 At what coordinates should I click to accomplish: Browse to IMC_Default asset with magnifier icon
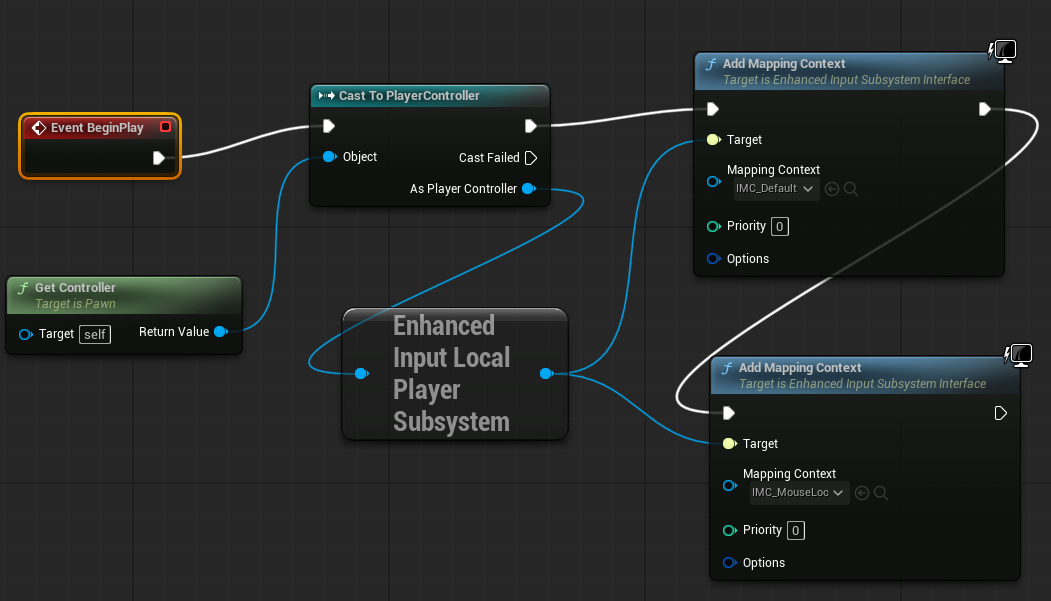pos(851,189)
